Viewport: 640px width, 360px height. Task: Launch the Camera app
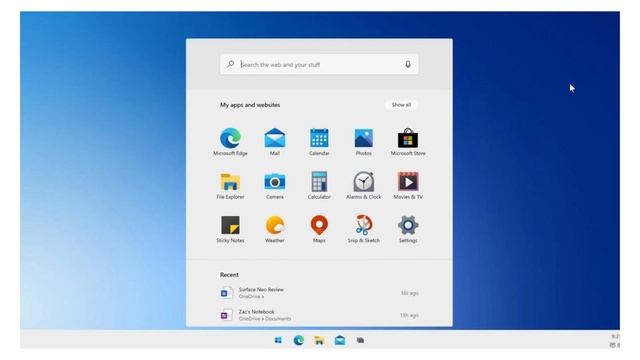pos(275,186)
